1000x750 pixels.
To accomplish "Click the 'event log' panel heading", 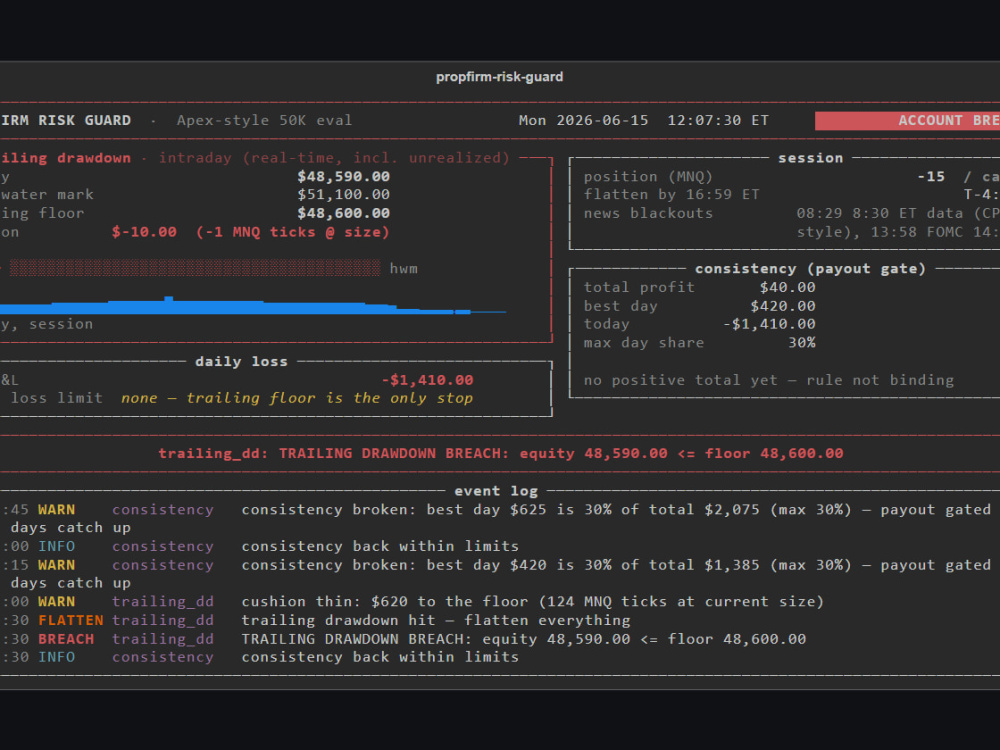I will click(496, 491).
